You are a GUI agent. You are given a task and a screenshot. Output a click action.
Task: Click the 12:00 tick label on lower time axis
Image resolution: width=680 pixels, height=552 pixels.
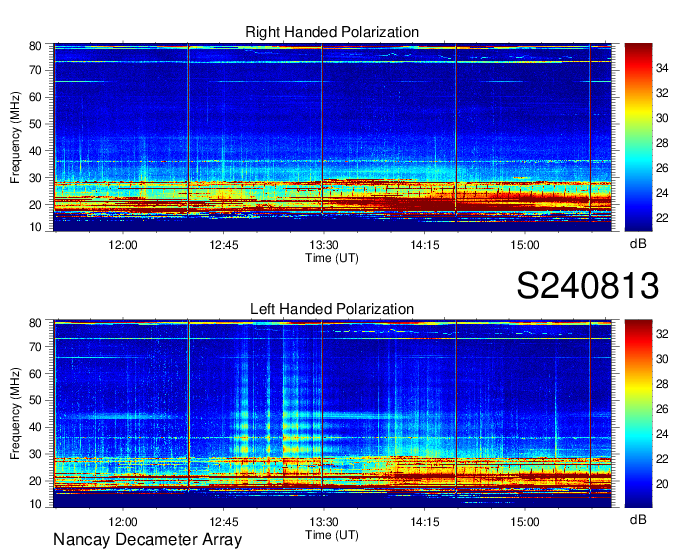pos(123,522)
